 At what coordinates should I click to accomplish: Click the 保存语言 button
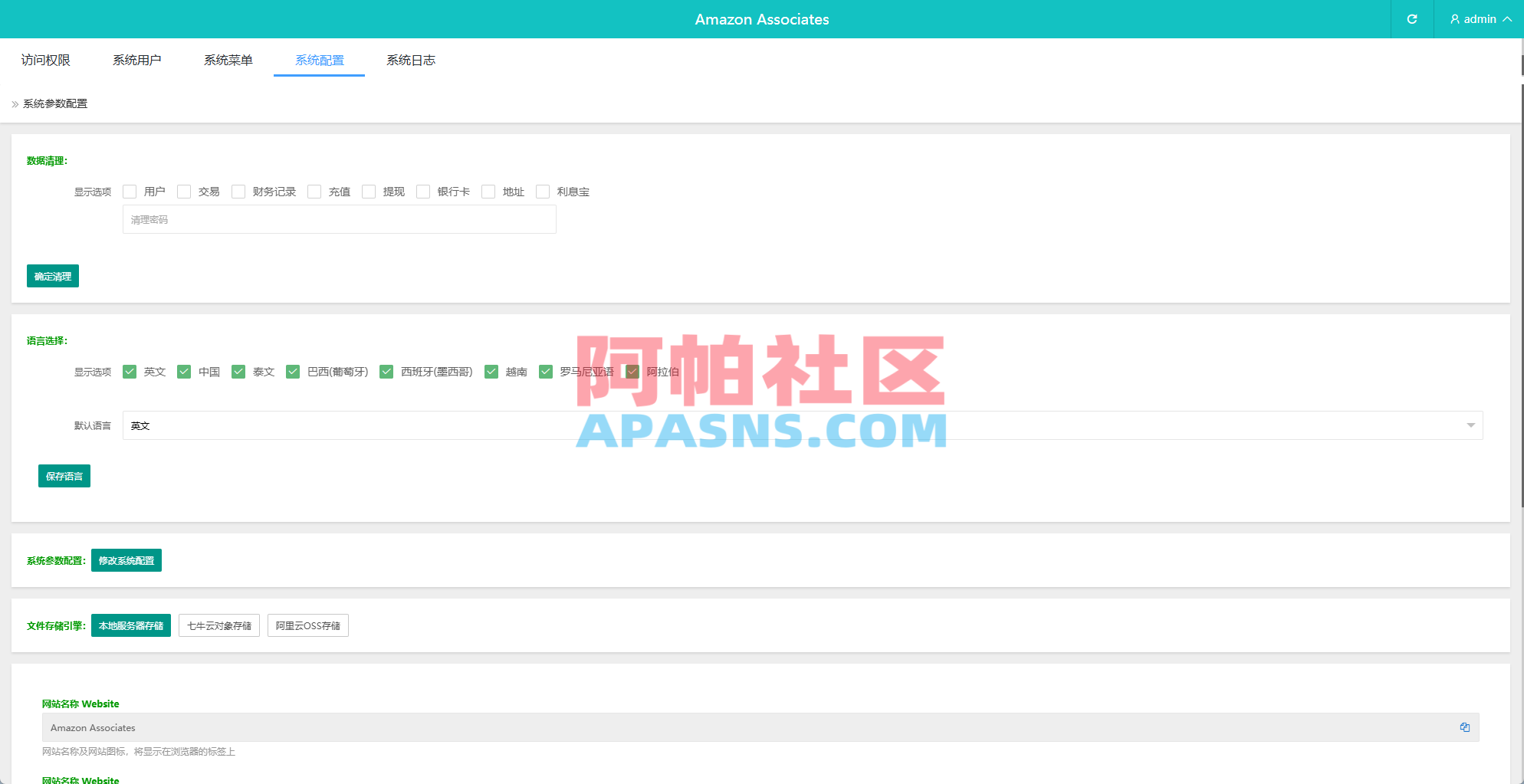coord(64,476)
